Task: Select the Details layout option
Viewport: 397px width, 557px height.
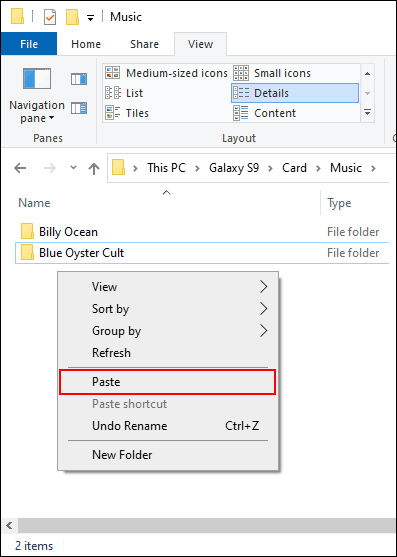Action: [x=295, y=93]
